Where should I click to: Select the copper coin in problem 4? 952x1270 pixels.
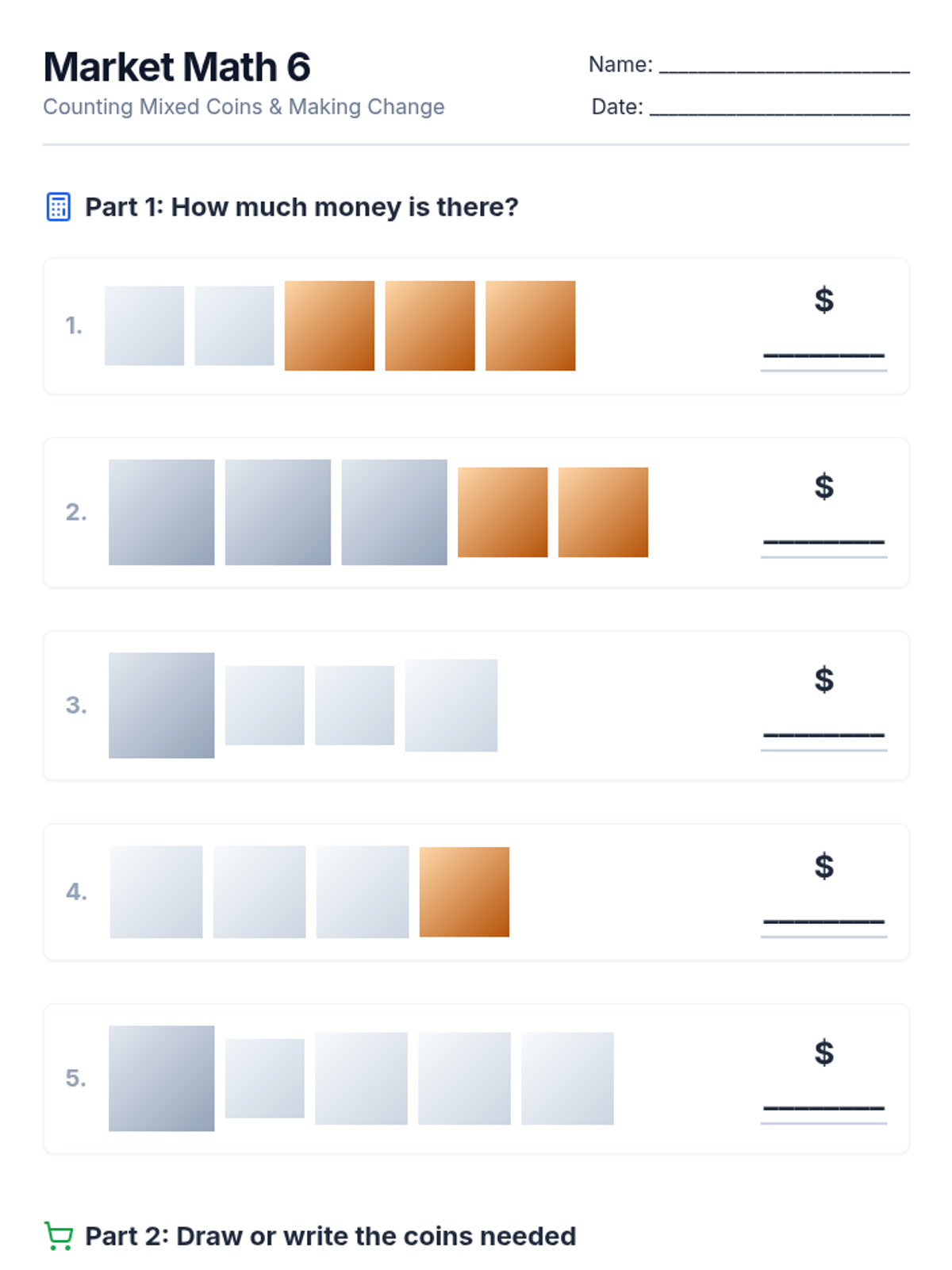click(464, 891)
